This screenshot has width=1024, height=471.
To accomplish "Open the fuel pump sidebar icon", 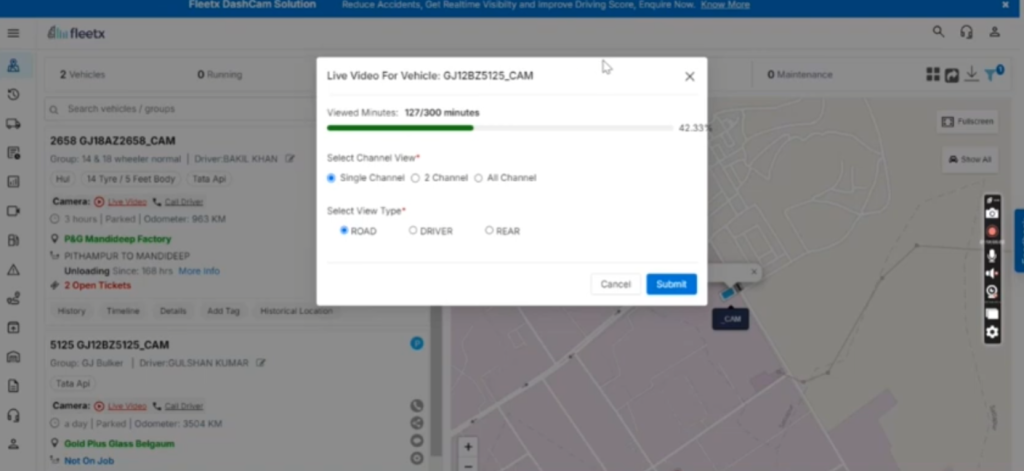I will [13, 240].
